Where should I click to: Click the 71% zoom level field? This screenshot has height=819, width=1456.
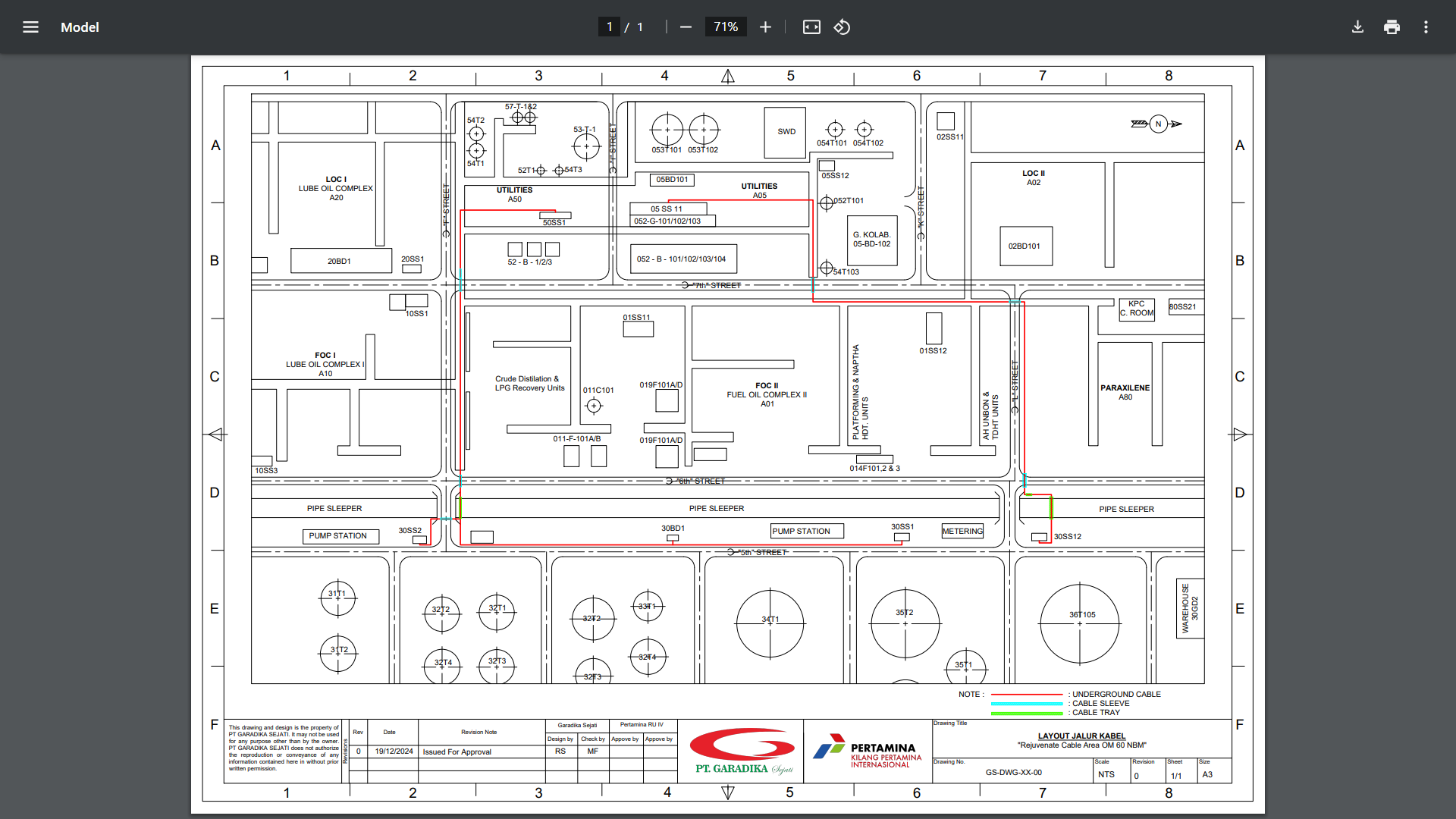(x=725, y=27)
